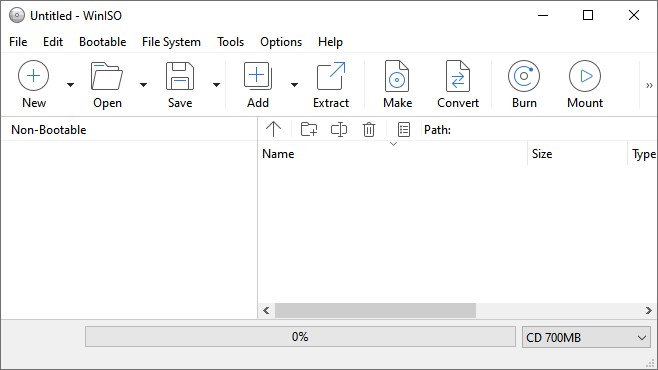Click the Mount toolbar icon
Image resolution: width=658 pixels, height=370 pixels.
tap(585, 76)
